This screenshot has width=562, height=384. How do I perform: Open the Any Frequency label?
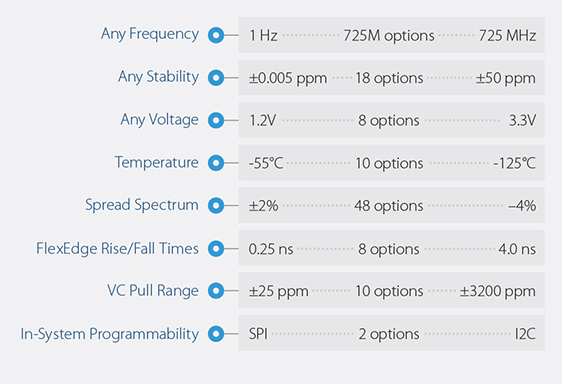tap(149, 35)
